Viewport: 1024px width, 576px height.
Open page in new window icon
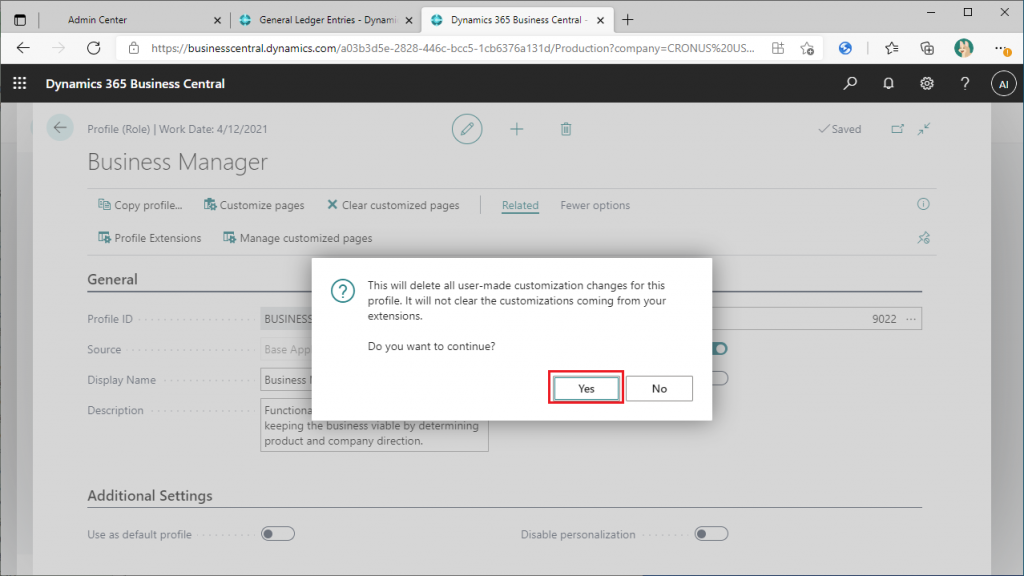tap(897, 129)
